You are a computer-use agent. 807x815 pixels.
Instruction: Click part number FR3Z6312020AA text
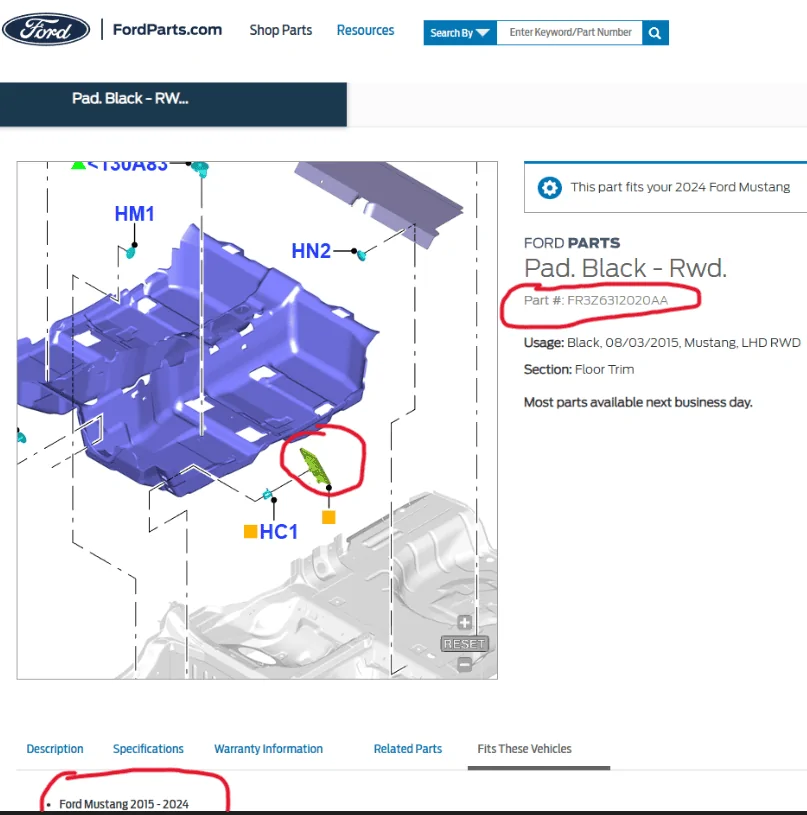pos(617,300)
